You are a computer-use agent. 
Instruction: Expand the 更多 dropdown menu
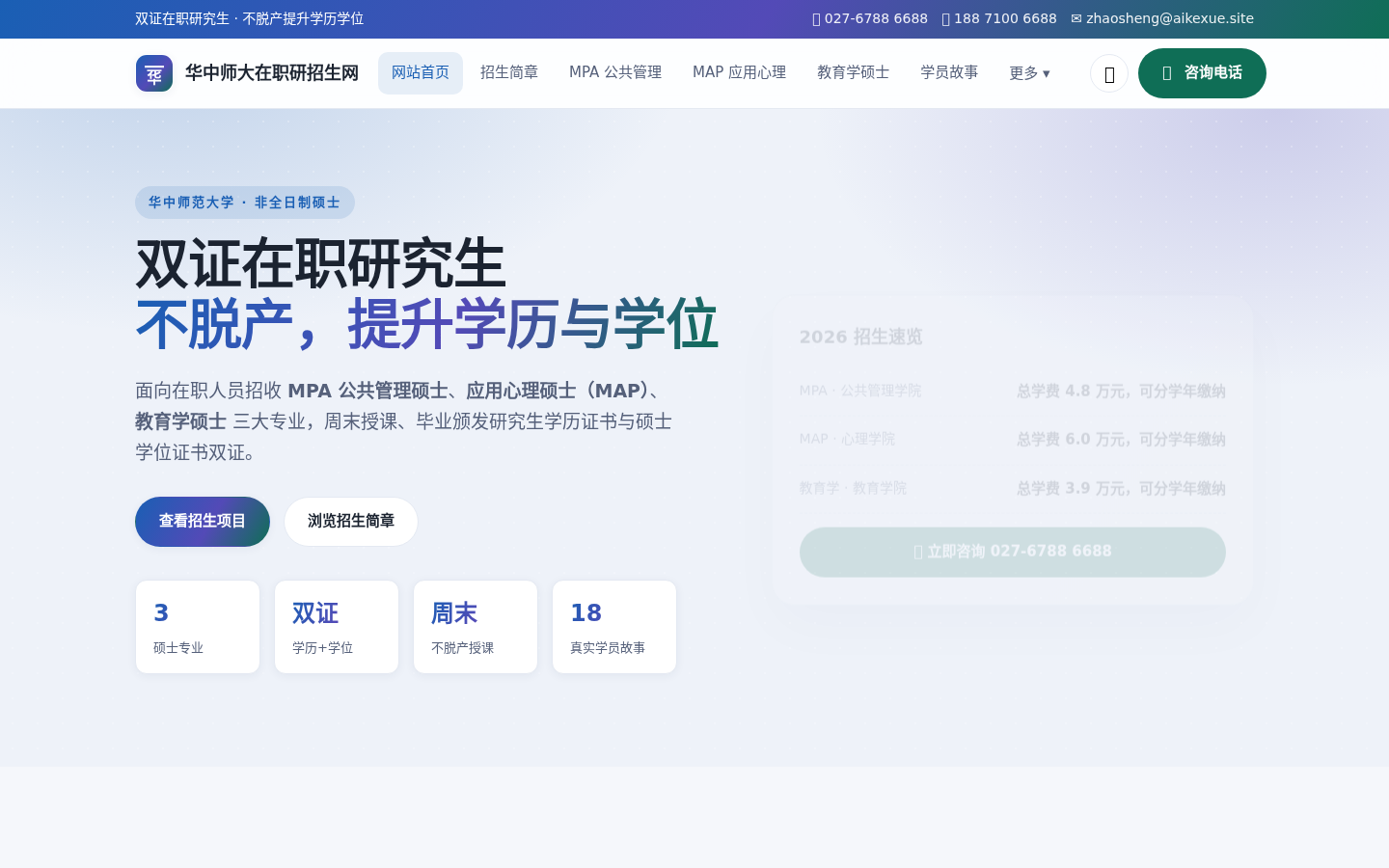pyautogui.click(x=1029, y=73)
